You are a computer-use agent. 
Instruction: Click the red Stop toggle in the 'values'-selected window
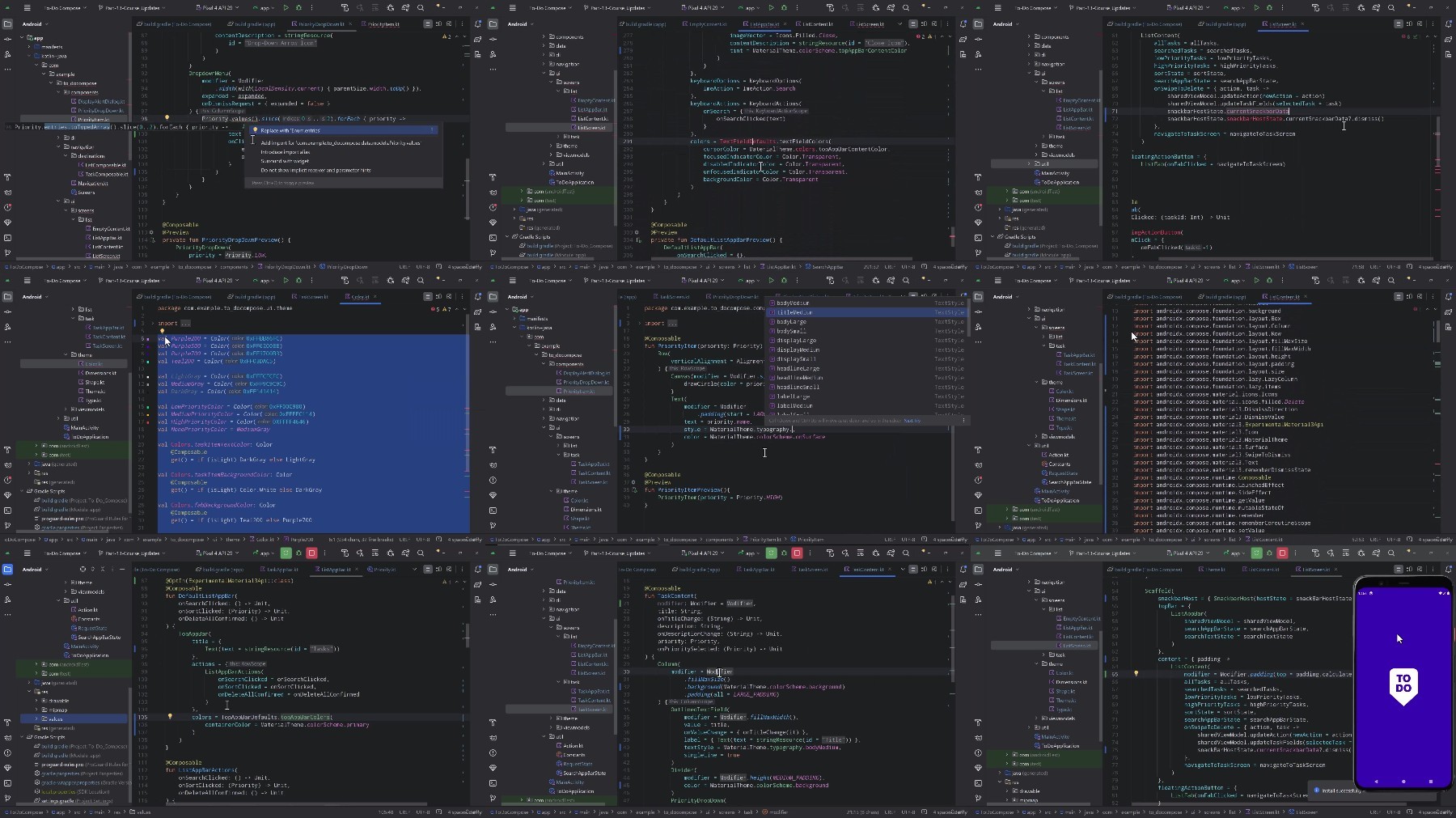coord(311,553)
